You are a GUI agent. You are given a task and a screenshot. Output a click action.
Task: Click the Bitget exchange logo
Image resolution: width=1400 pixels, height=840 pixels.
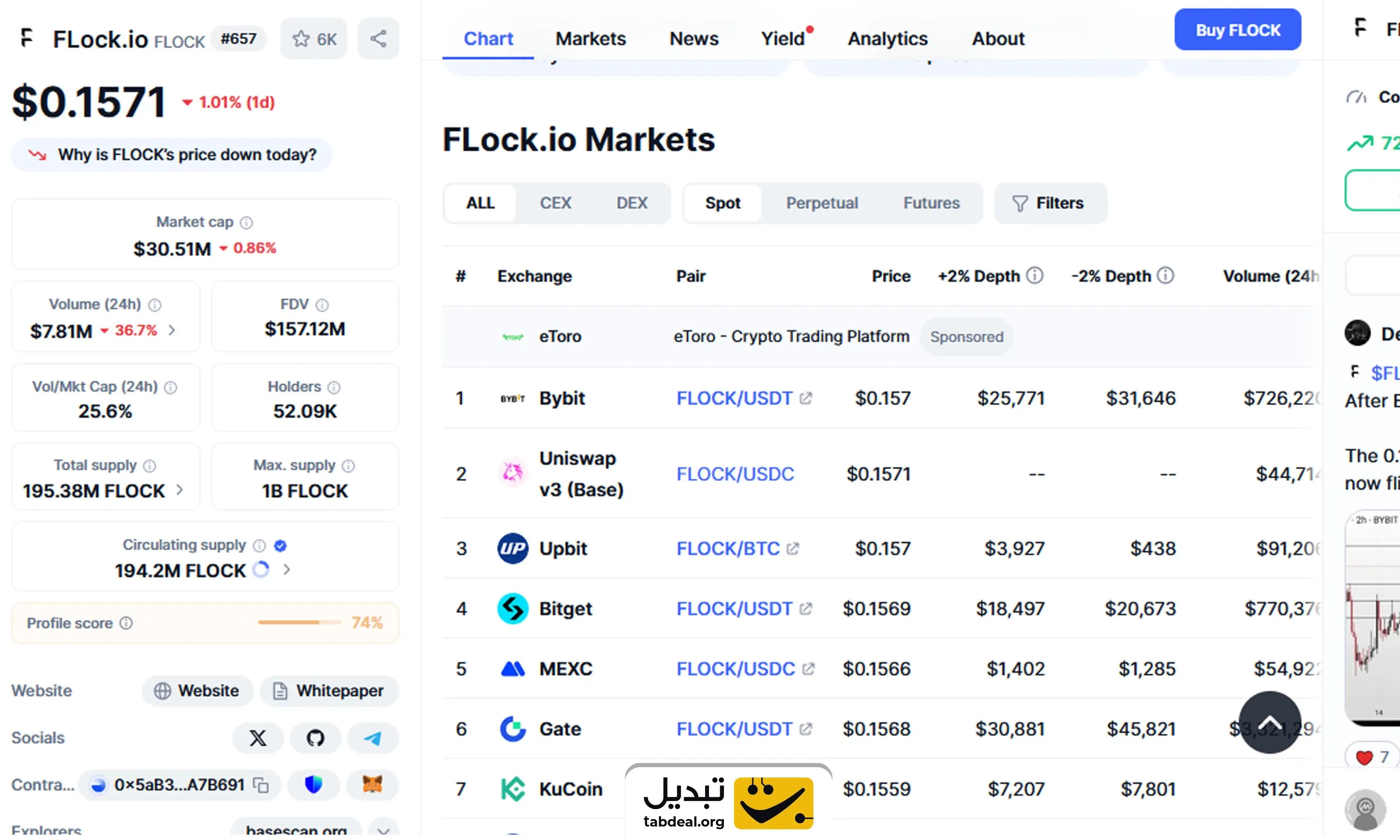point(513,608)
